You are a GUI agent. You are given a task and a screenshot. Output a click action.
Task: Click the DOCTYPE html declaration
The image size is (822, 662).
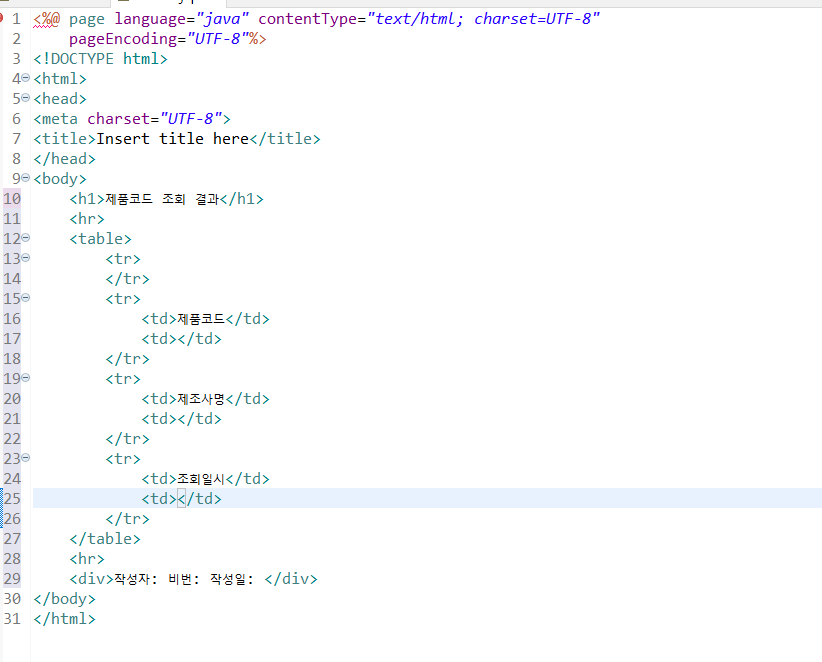pos(101,59)
